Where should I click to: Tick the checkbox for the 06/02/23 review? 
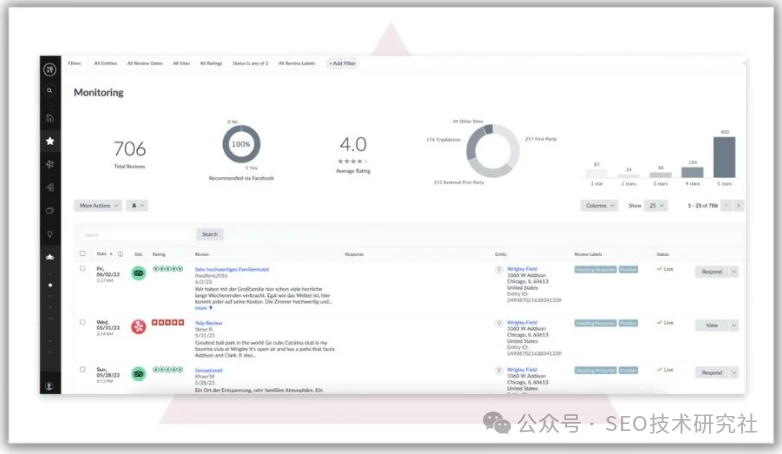[x=83, y=270]
